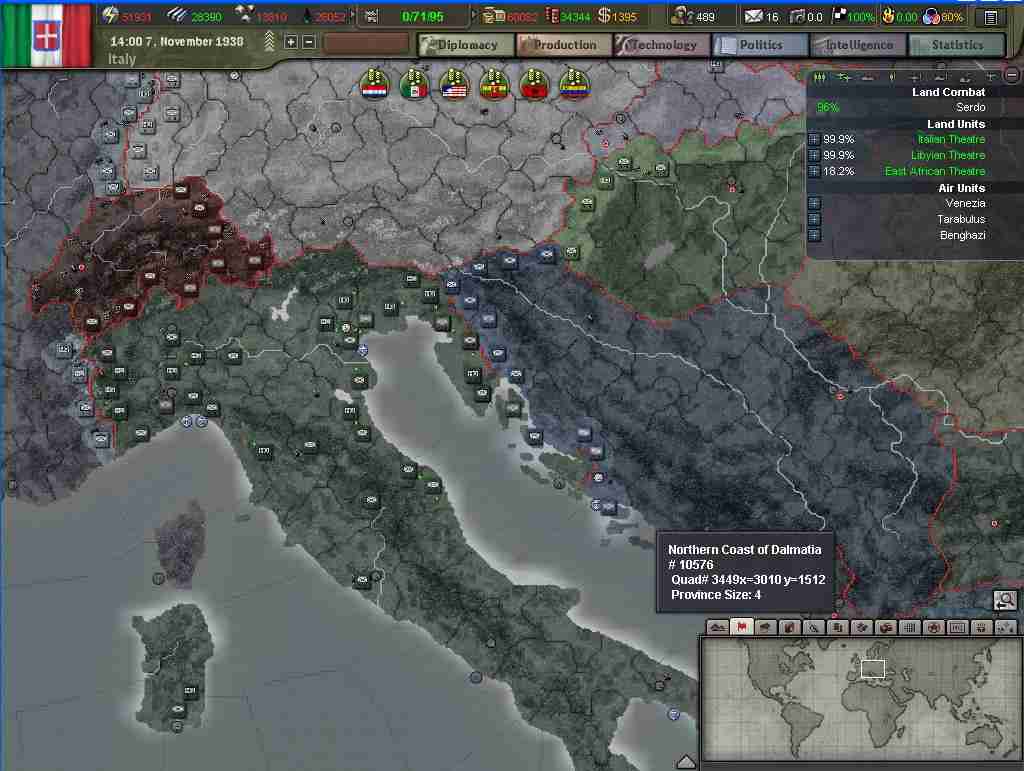1024x771 pixels.
Task: Expand the East African Theatre entry
Action: coord(814,172)
